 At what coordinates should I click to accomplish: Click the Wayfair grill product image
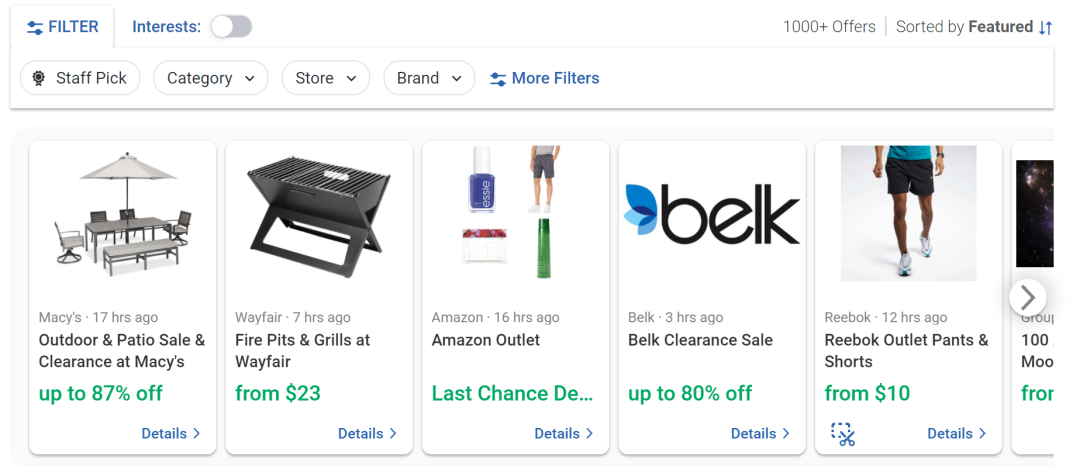pyautogui.click(x=318, y=213)
